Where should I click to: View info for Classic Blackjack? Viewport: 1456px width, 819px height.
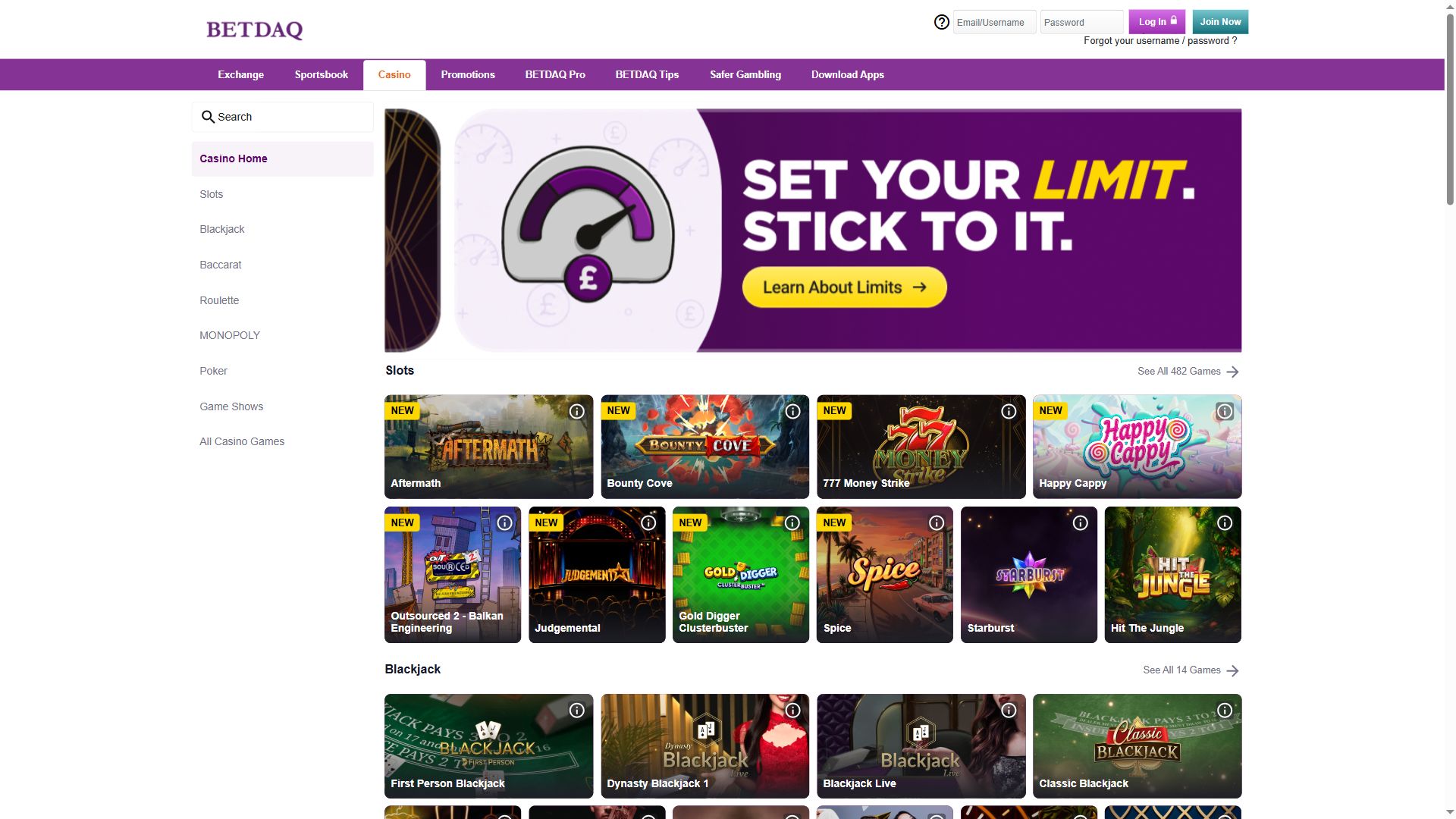1225,711
